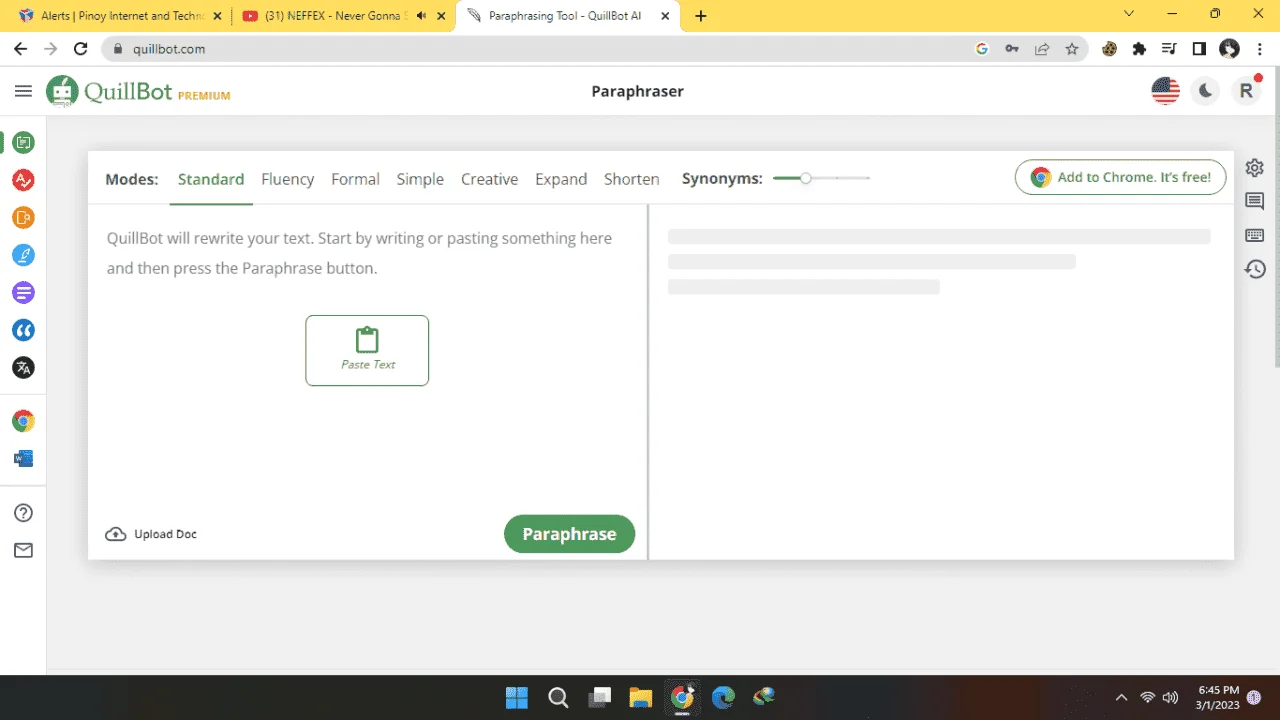
Task: Open the Translator sidebar icon
Action: 24,368
